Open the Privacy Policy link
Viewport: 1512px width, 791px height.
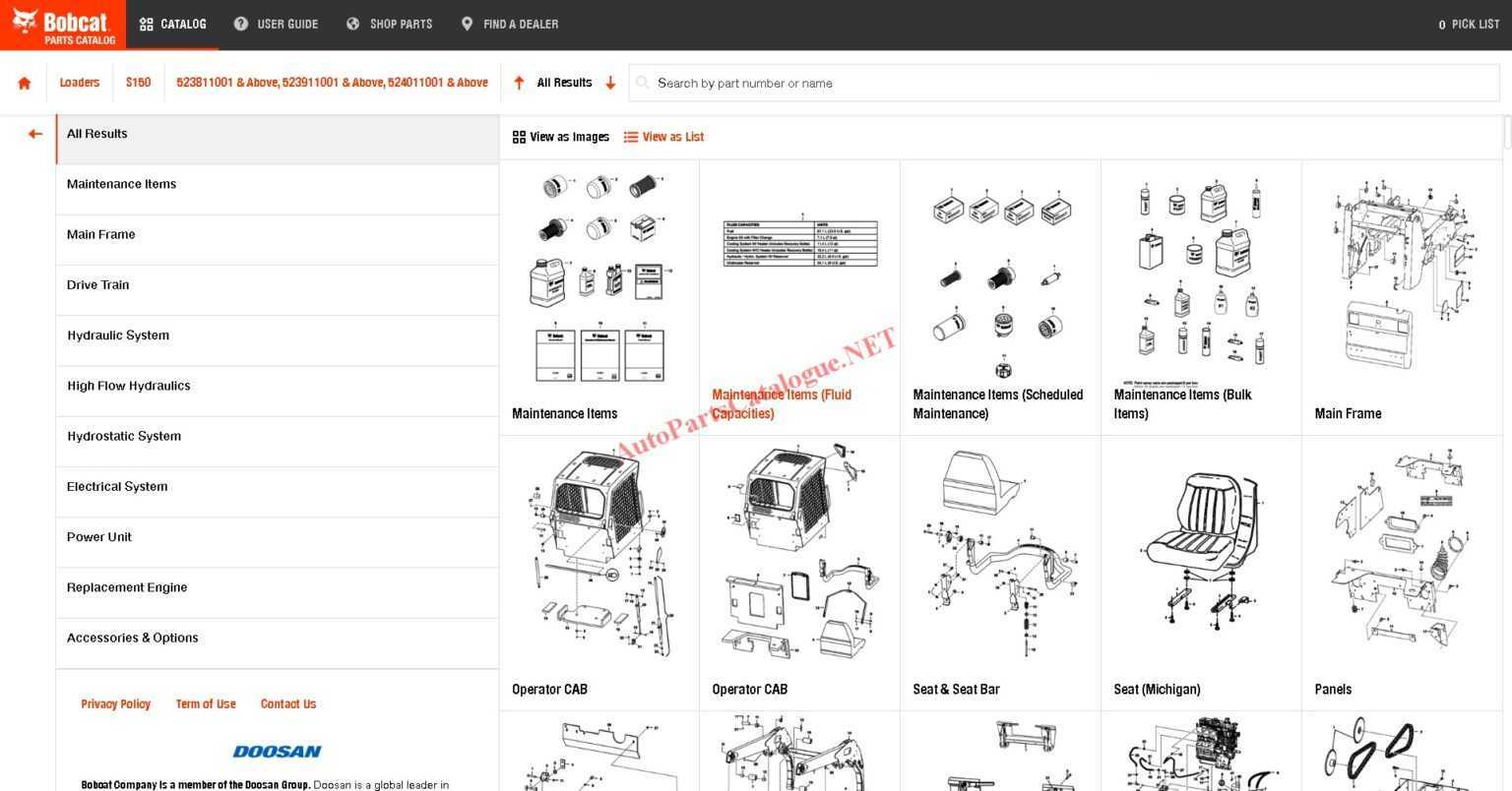coord(115,703)
